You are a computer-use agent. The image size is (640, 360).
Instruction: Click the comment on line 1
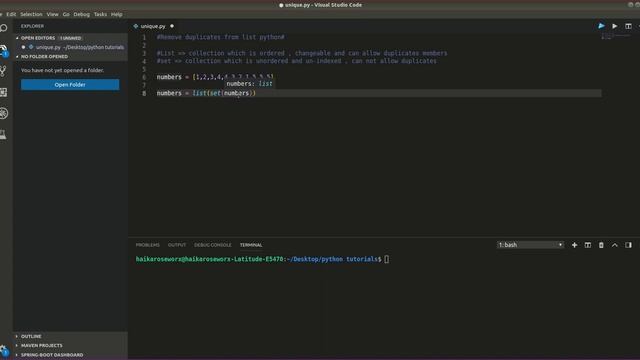coord(220,37)
